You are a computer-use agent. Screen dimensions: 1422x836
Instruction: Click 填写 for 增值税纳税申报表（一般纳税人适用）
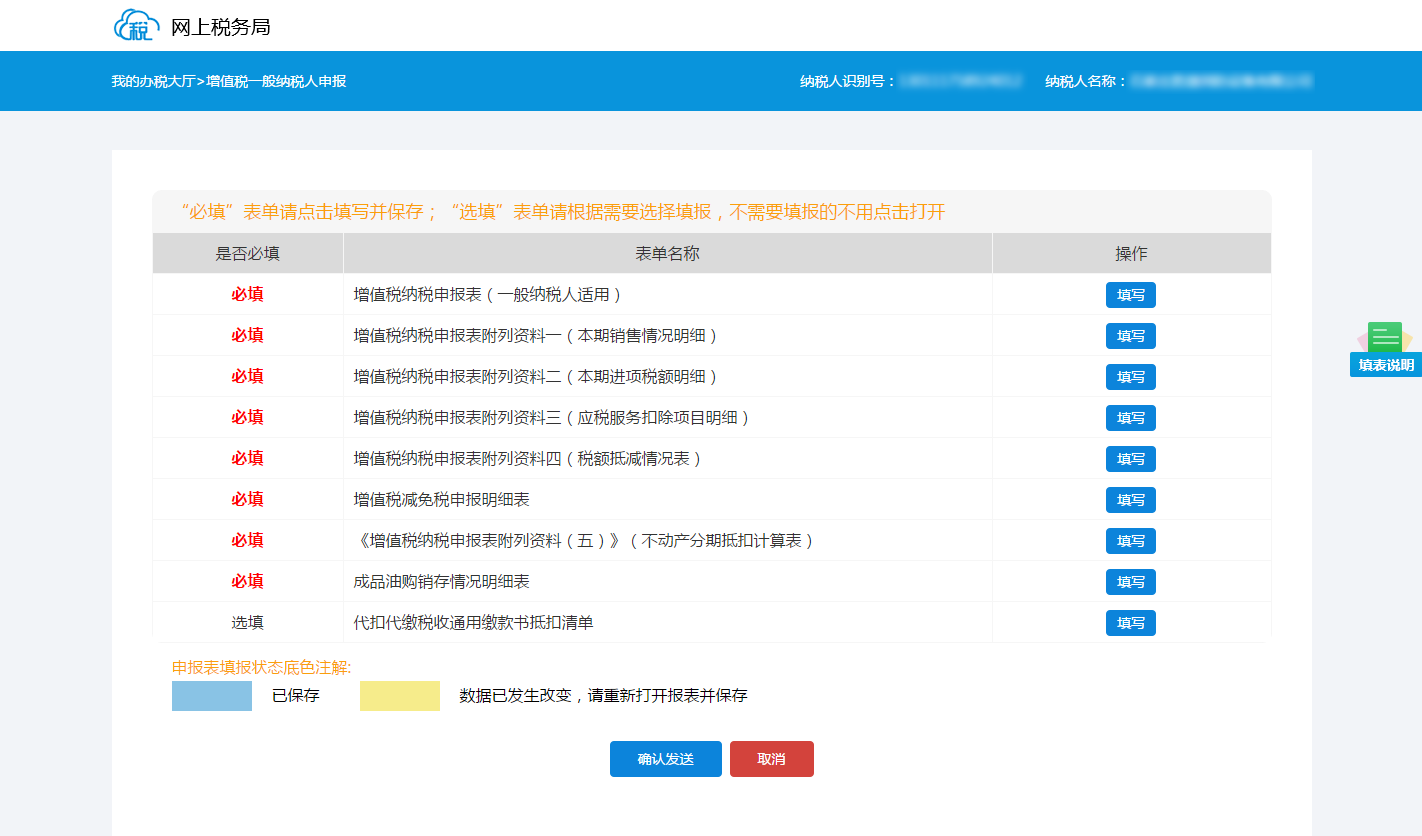pos(1130,295)
